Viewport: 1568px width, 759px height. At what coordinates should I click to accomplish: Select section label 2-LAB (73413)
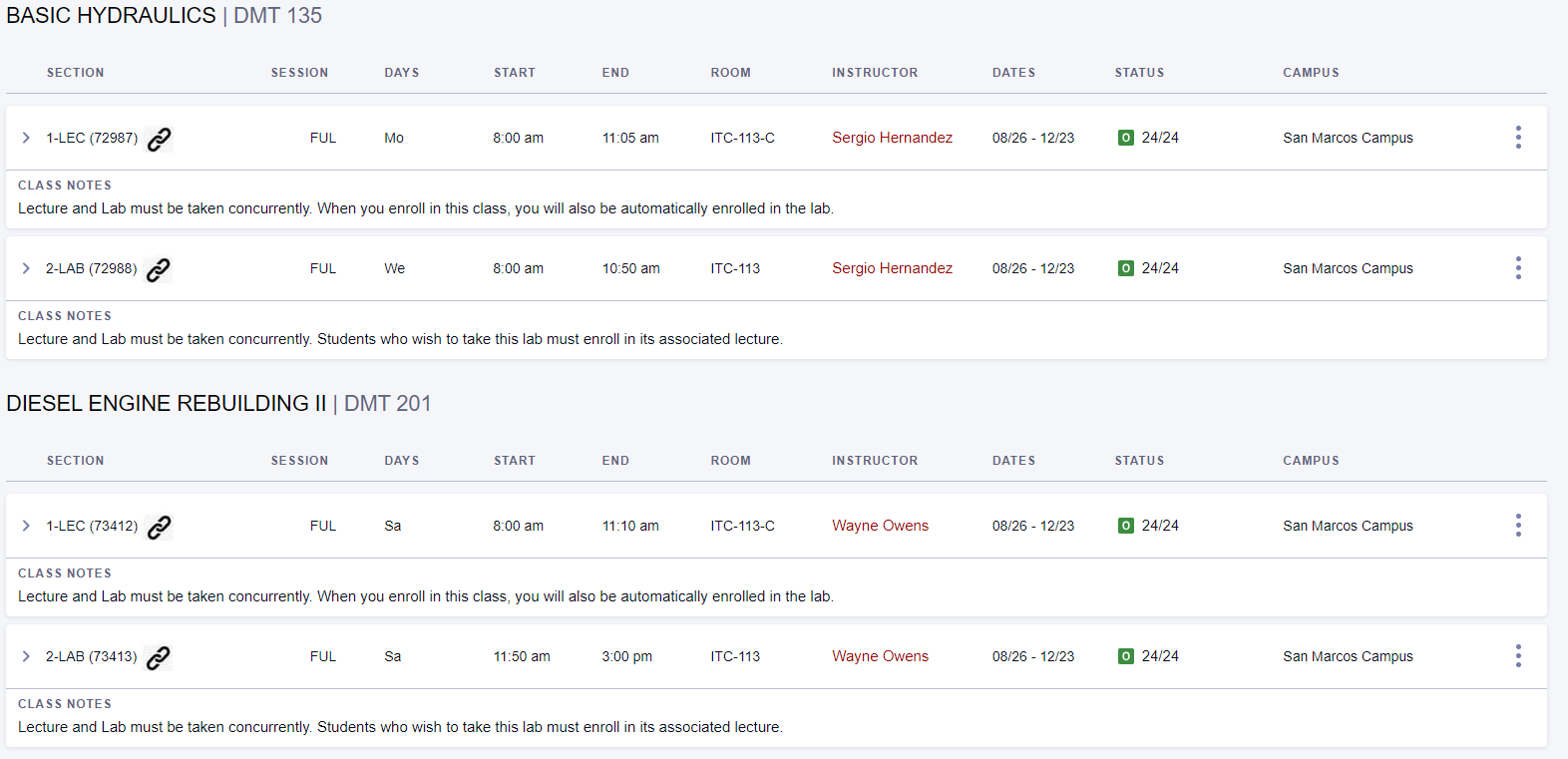point(92,656)
